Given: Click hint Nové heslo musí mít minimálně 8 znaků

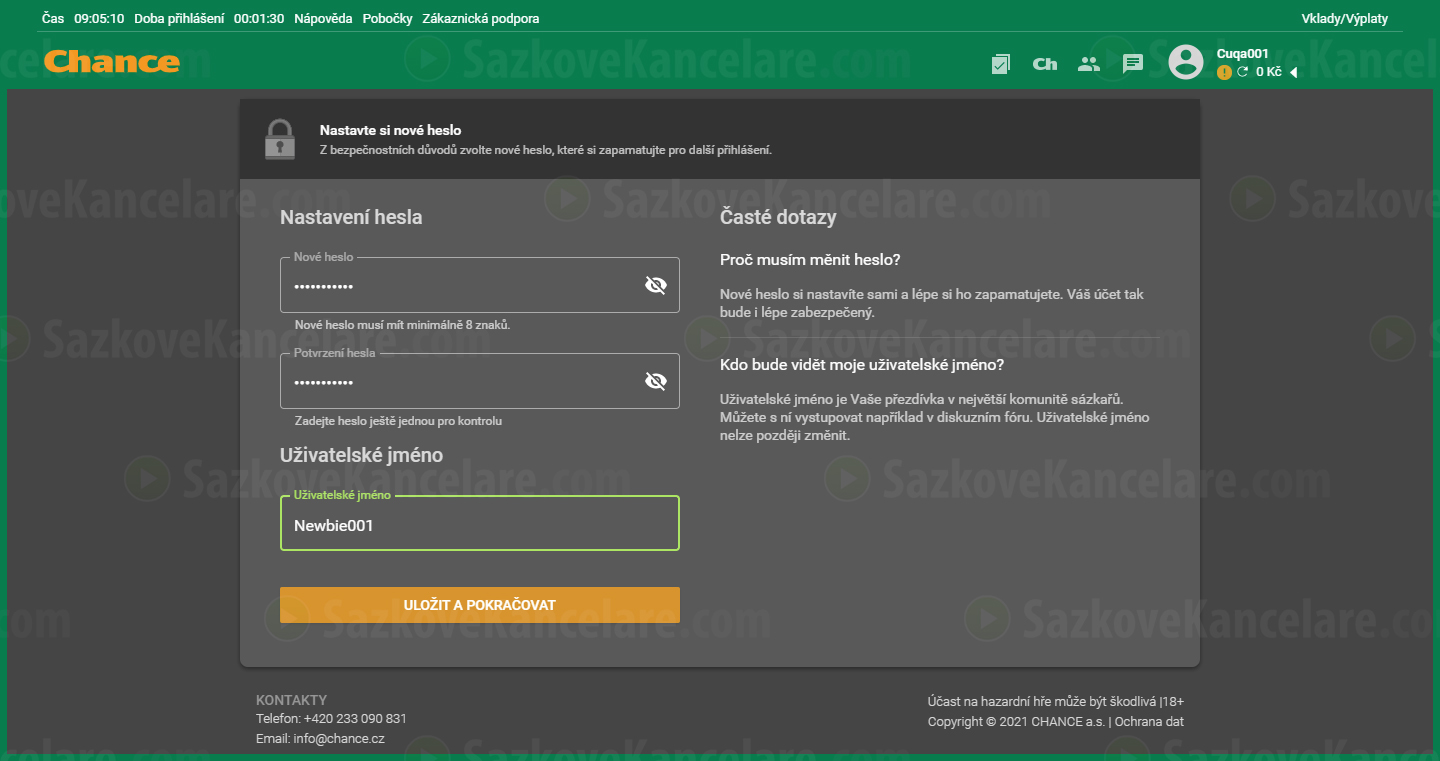Looking at the screenshot, I should [x=403, y=325].
